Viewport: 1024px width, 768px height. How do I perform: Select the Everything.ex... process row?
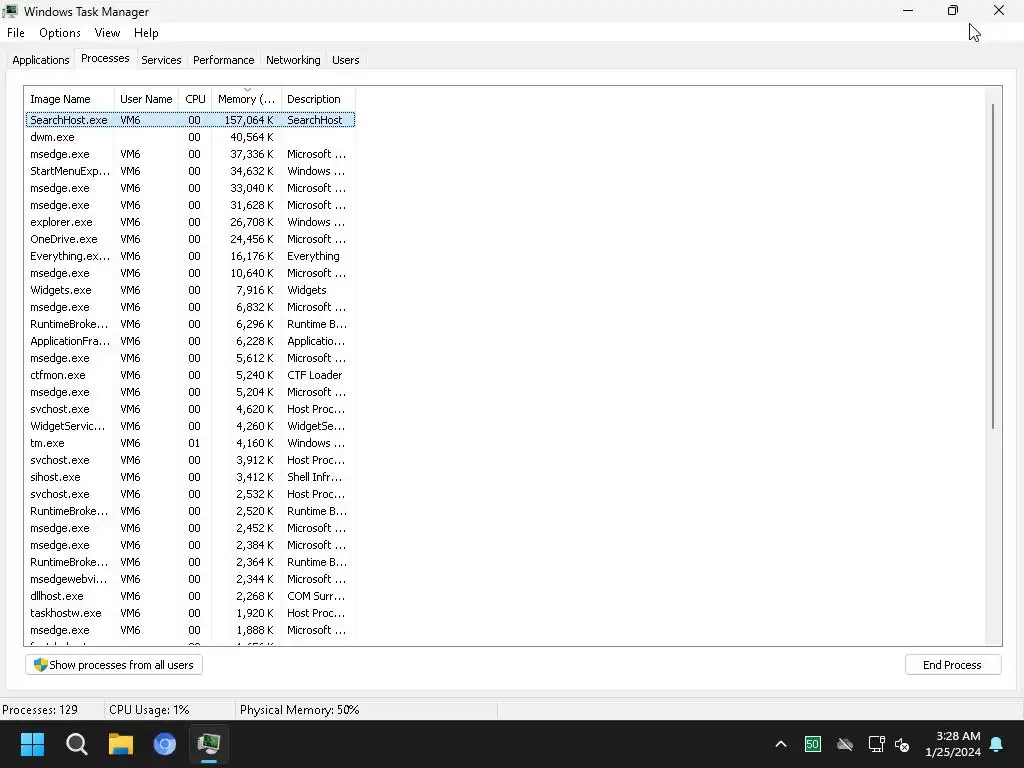[x=190, y=256]
